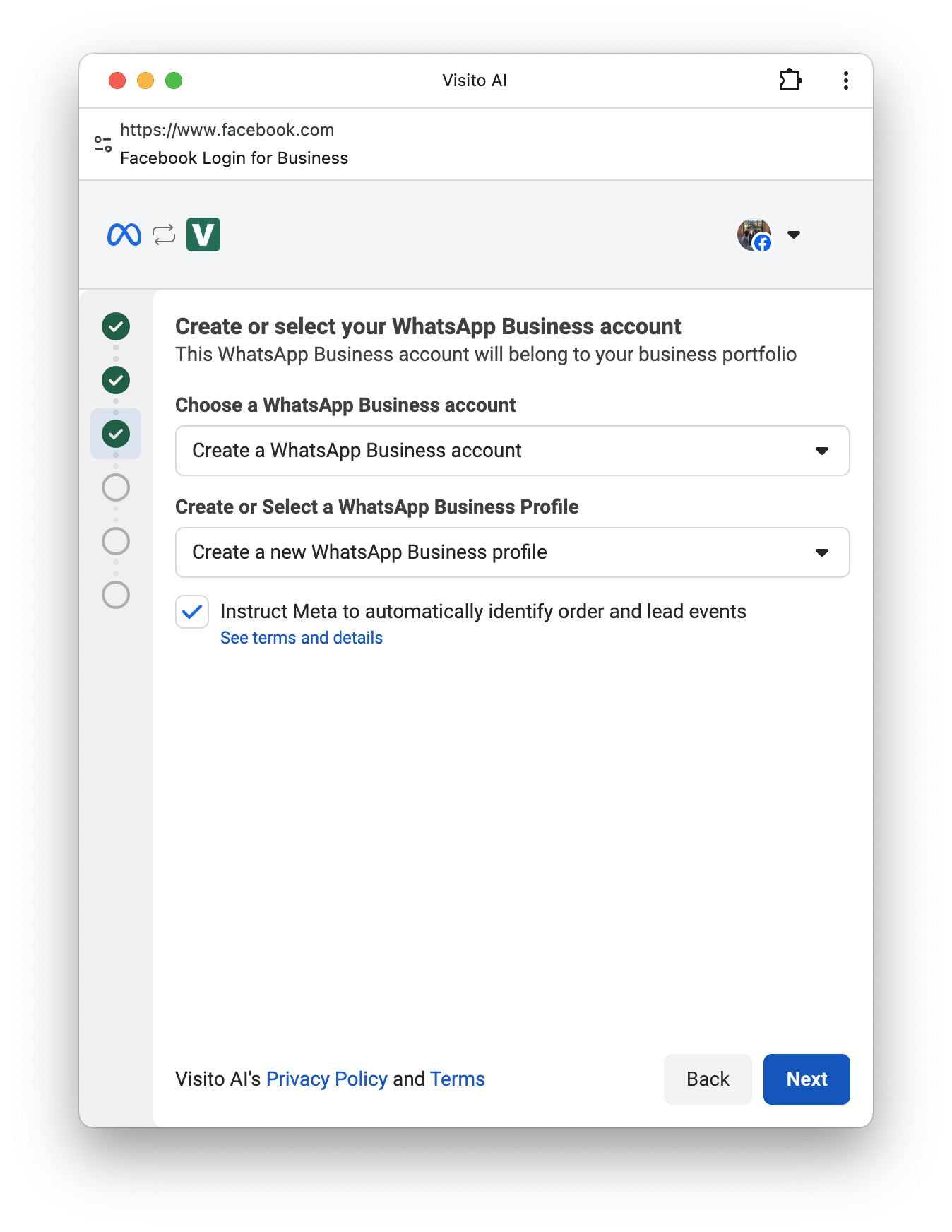This screenshot has height=1232, width=952.
Task: Expand the account switcher arrow next to avatar
Action: [794, 235]
